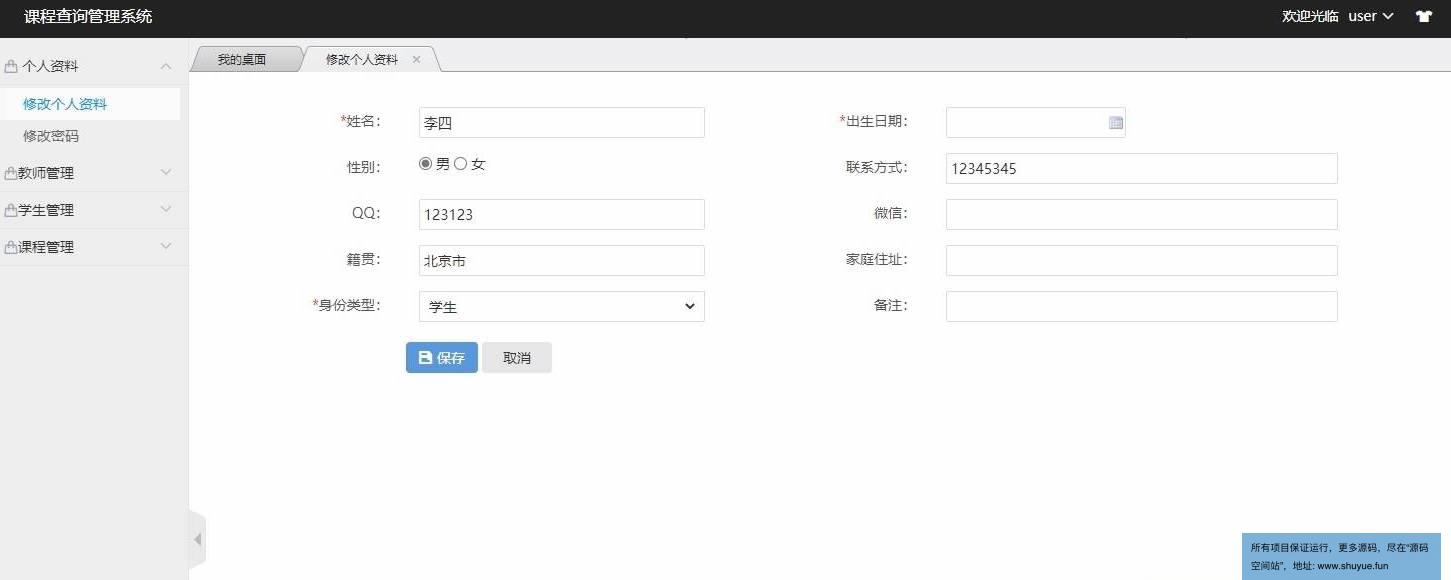Focus the empty 备注 field
The image size is (1451, 580).
1142,306
